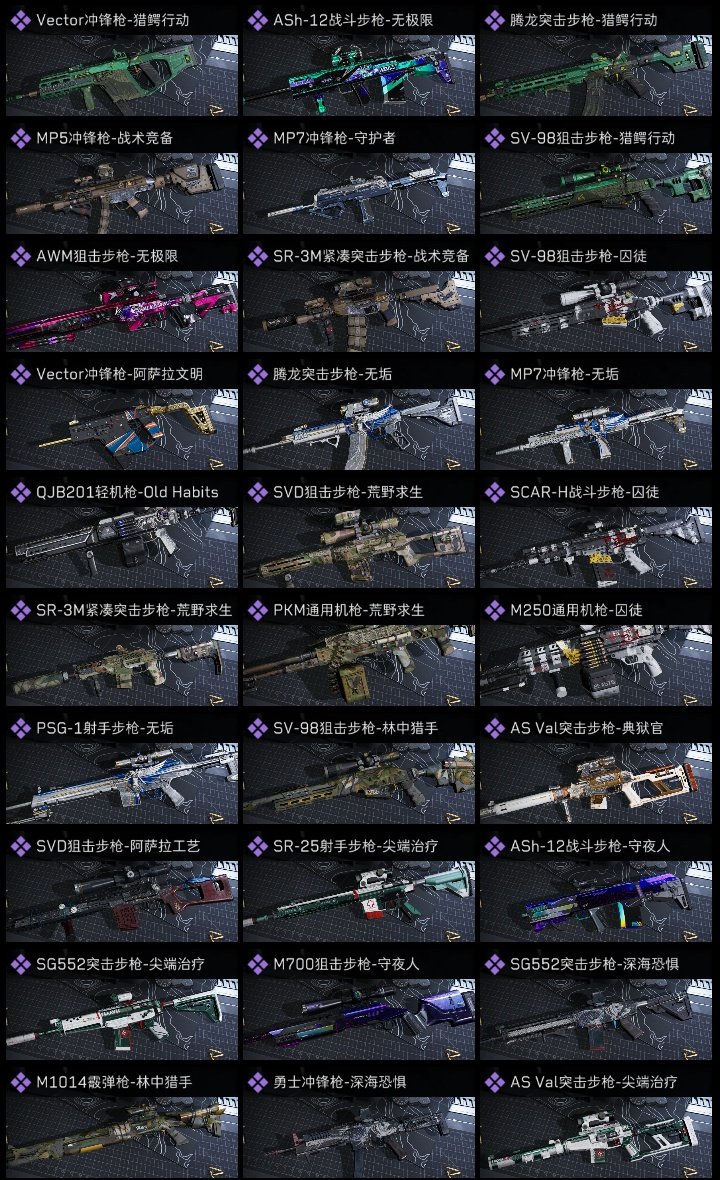Select the purple icon beside SR-25射手步枪-尖端治疗

tap(257, 846)
